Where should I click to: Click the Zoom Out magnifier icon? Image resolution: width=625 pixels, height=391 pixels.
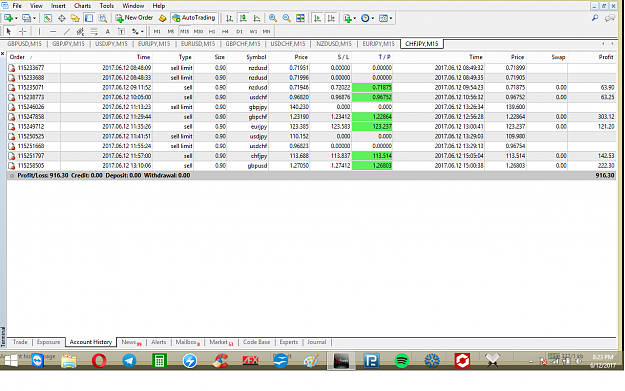coord(286,18)
